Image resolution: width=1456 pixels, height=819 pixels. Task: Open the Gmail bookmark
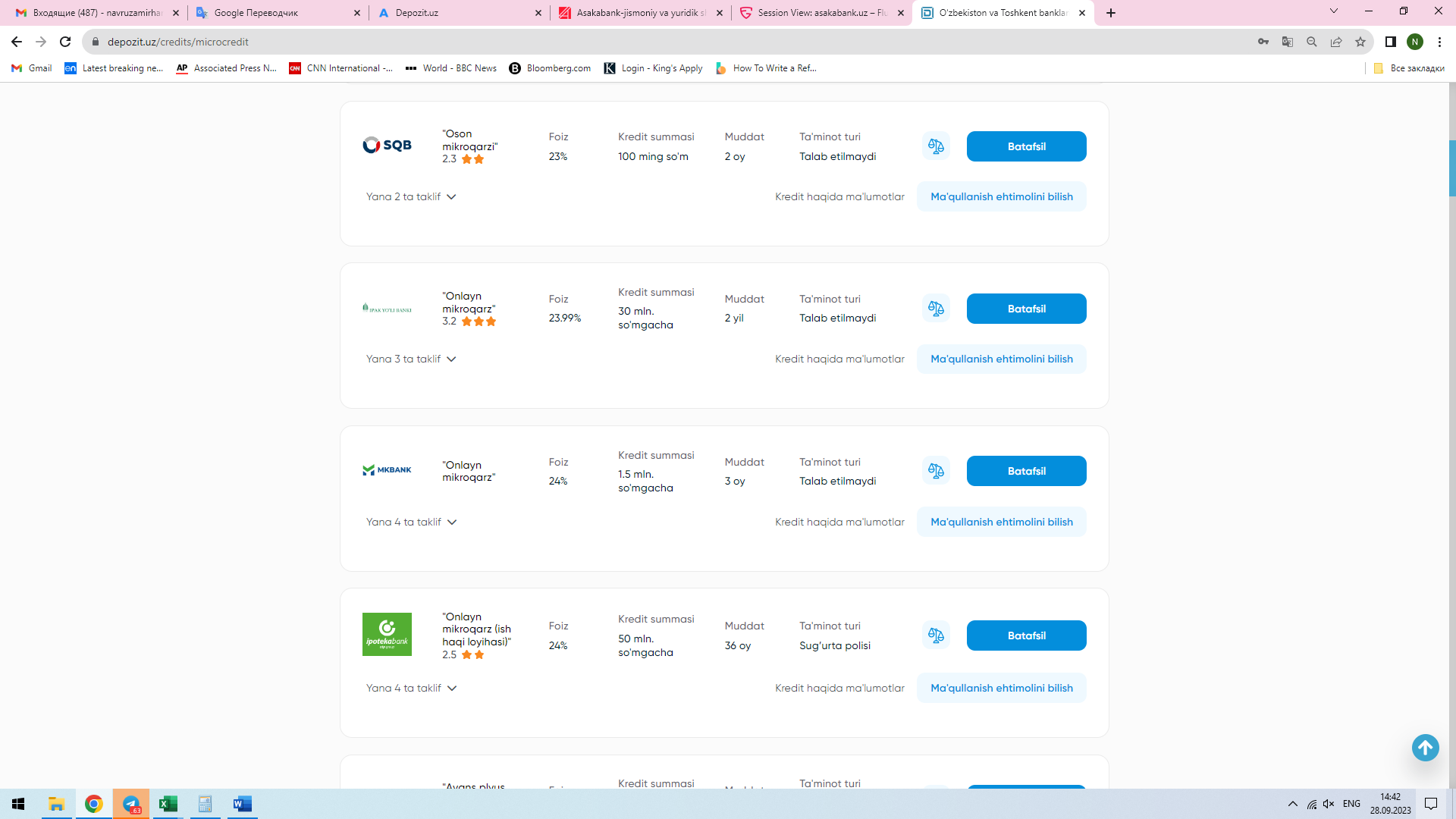(32, 68)
